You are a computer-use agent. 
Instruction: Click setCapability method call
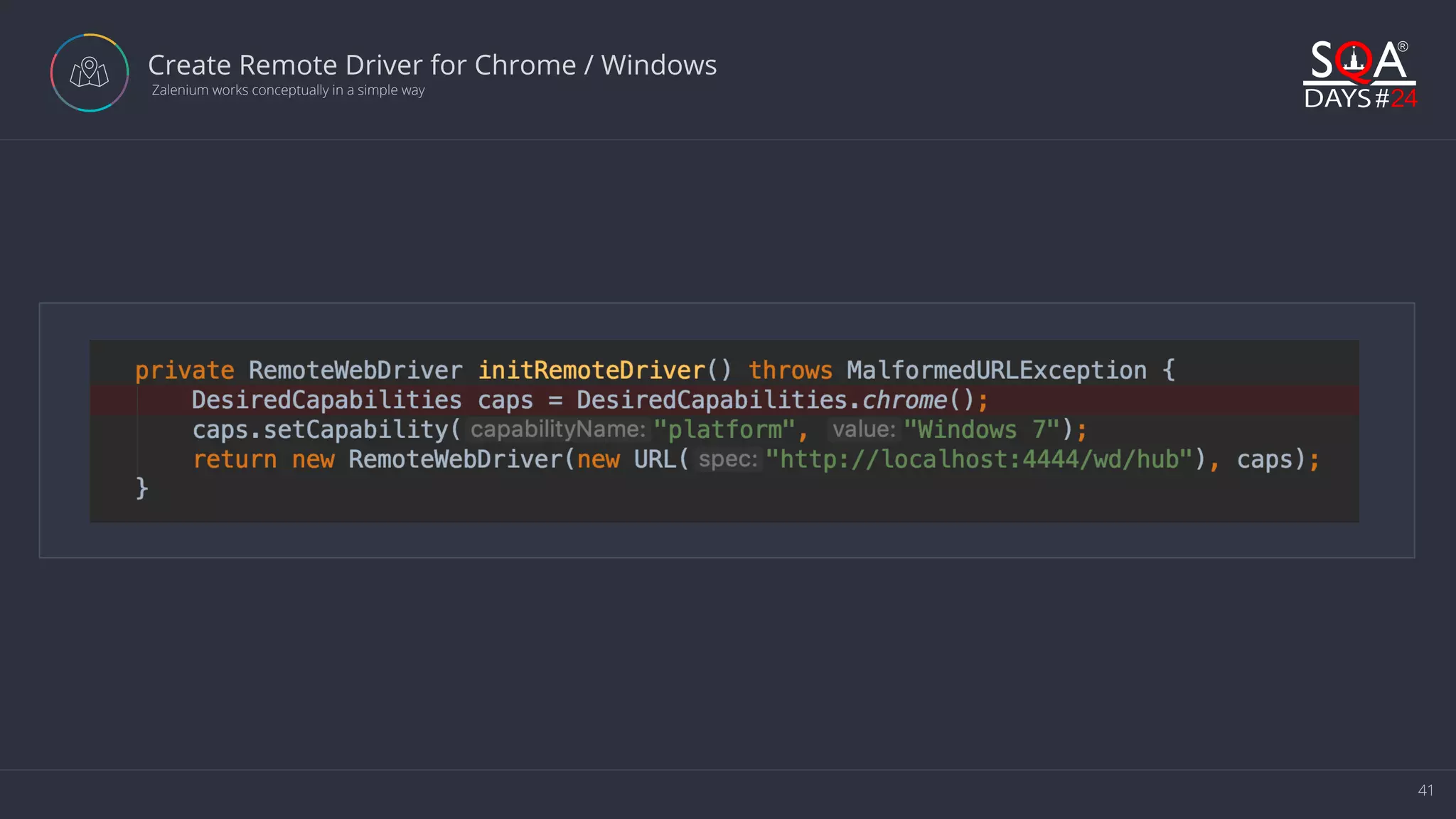coord(355,430)
